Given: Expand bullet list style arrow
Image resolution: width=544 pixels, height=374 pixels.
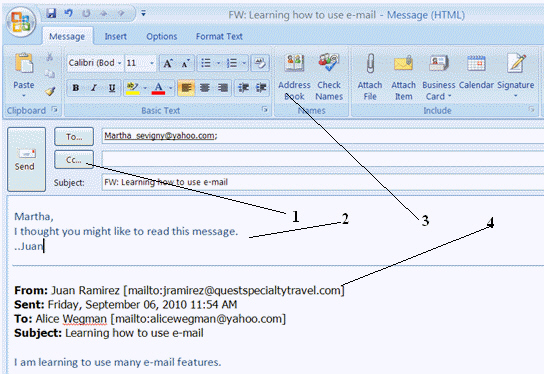Looking at the screenshot, I should 219,63.
